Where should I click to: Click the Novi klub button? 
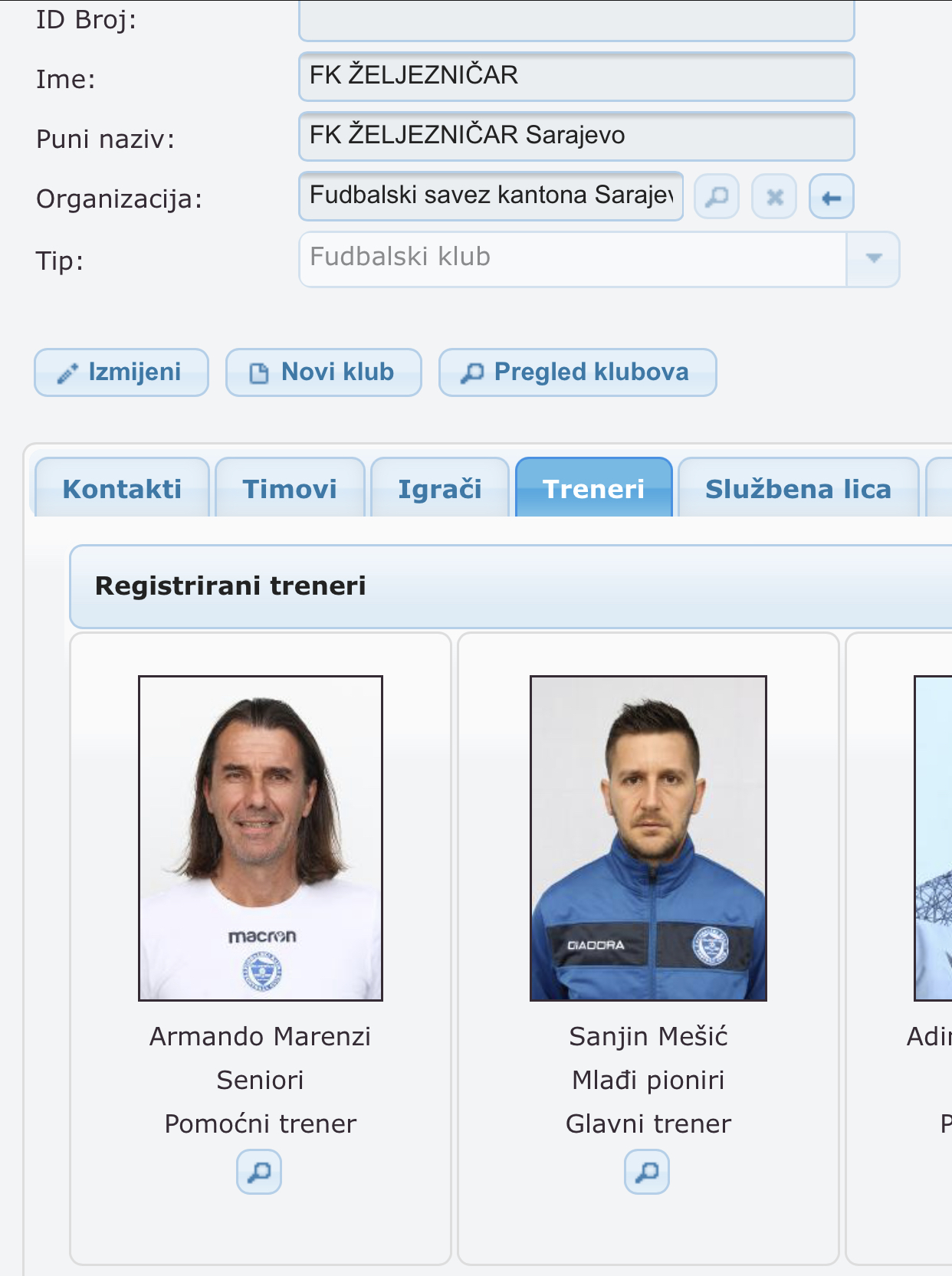323,372
